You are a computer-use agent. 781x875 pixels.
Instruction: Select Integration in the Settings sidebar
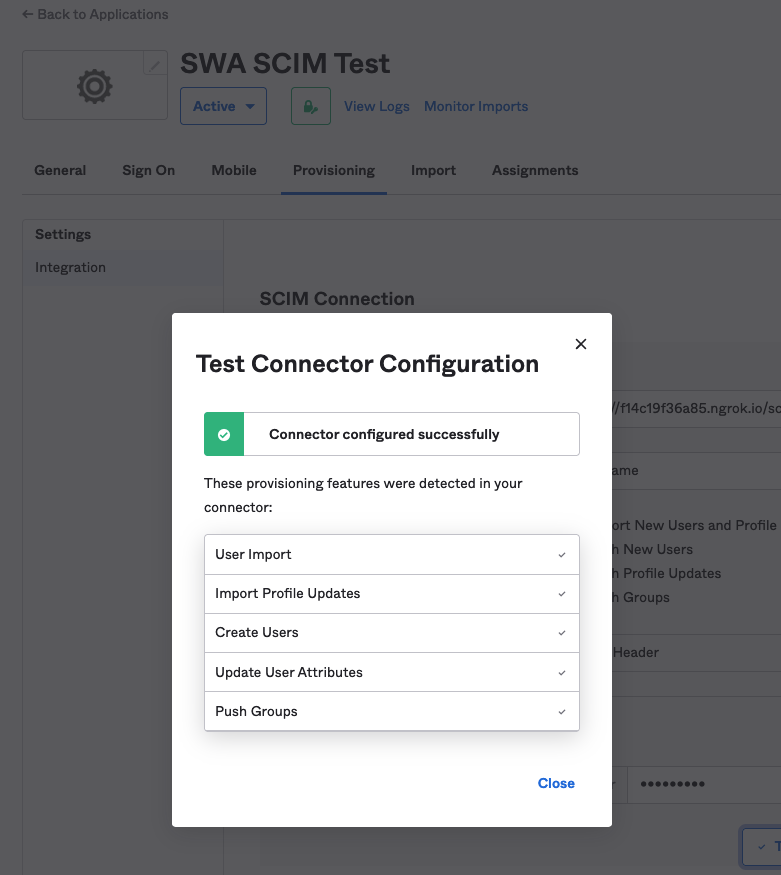(70, 268)
